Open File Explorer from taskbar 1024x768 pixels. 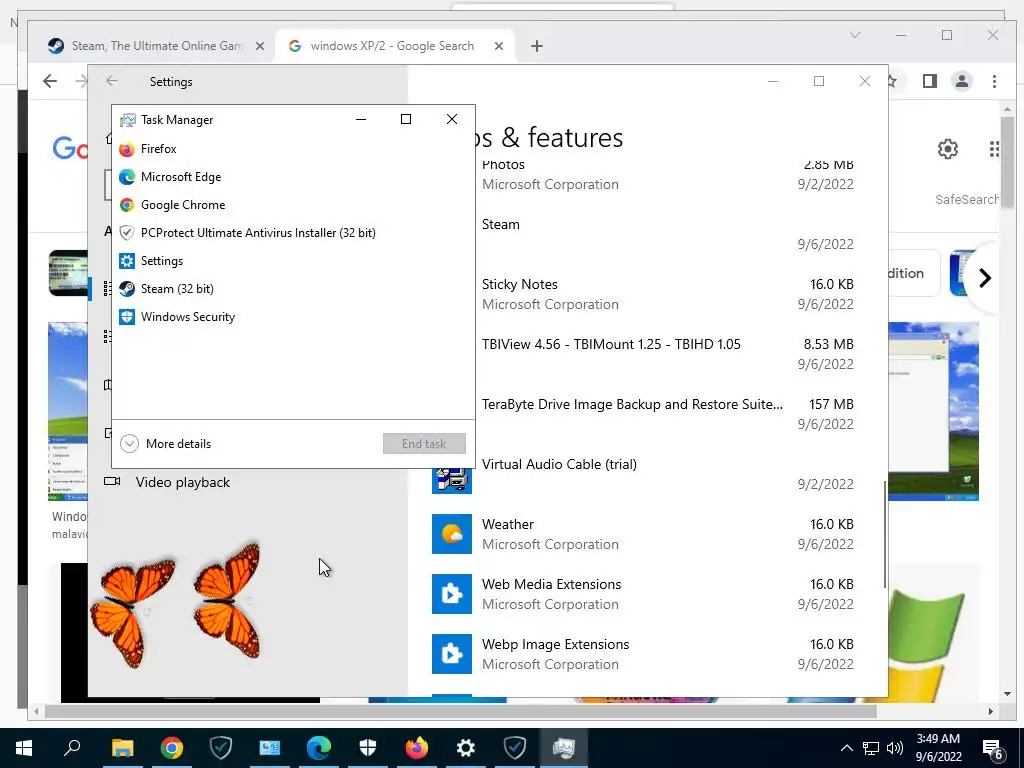tap(122, 748)
